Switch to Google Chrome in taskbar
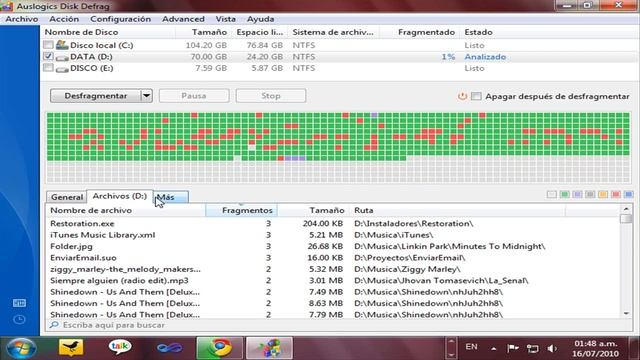The height and width of the screenshot is (360, 640). pyautogui.click(x=220, y=348)
